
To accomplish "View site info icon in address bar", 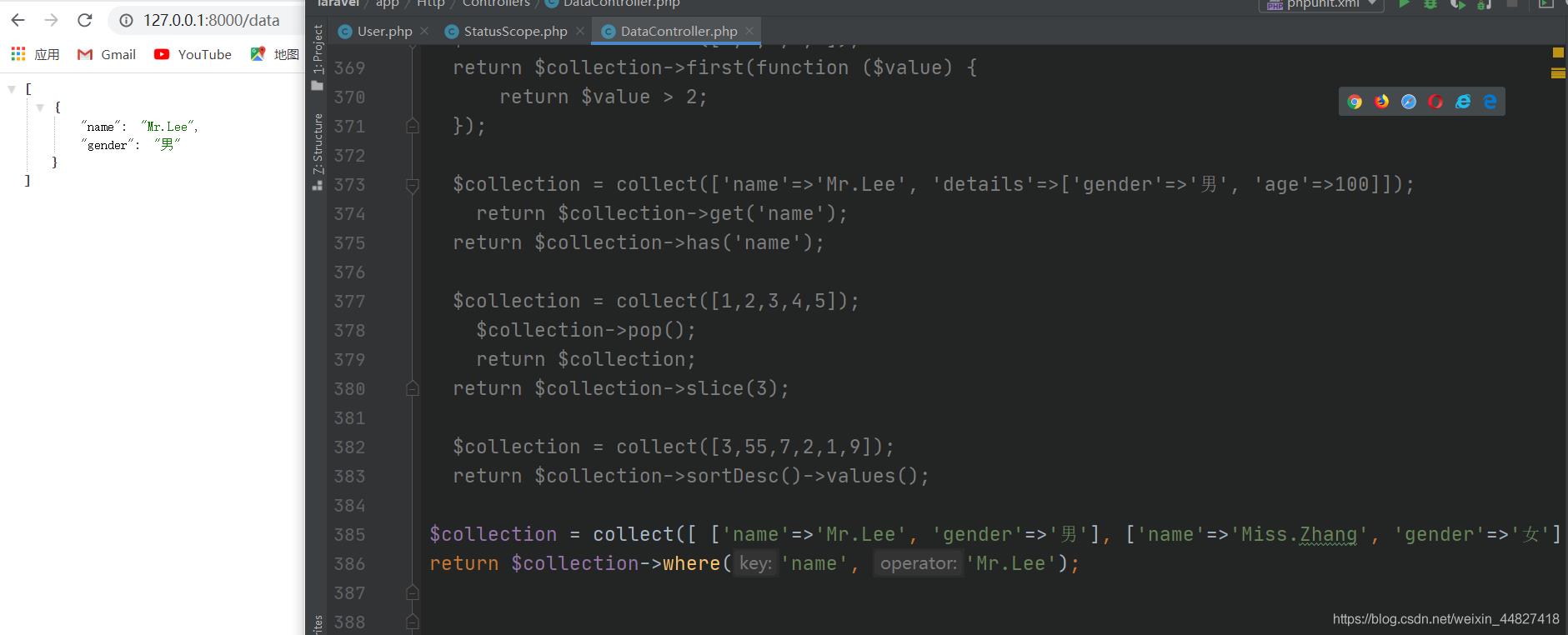I will coord(126,21).
